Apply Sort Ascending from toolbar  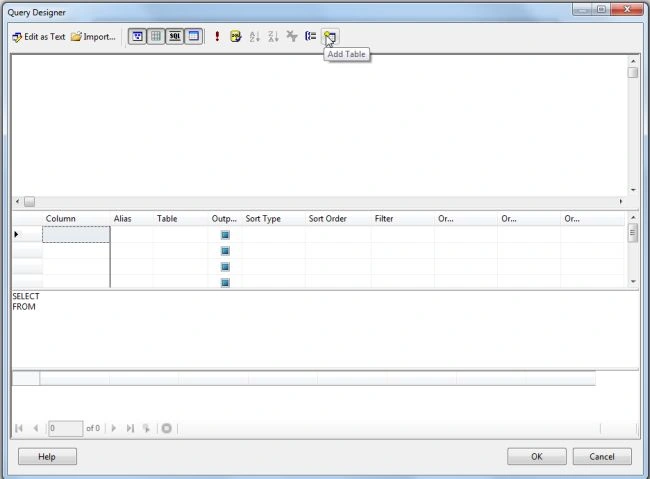255,36
